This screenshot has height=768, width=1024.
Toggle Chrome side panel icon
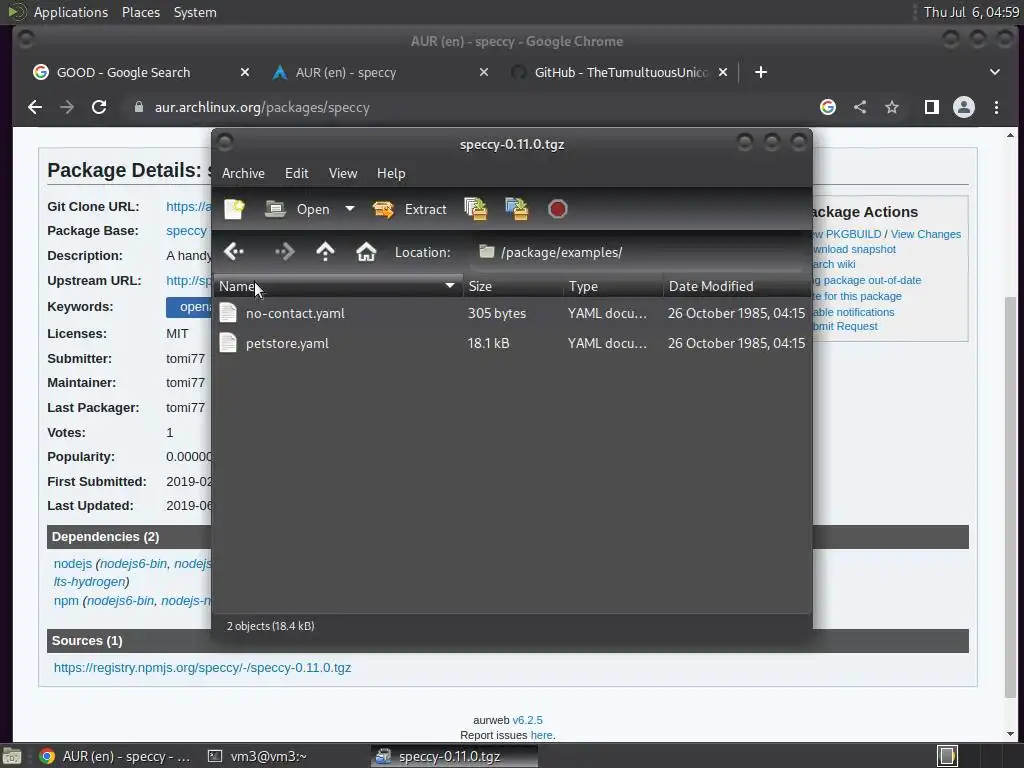point(932,107)
